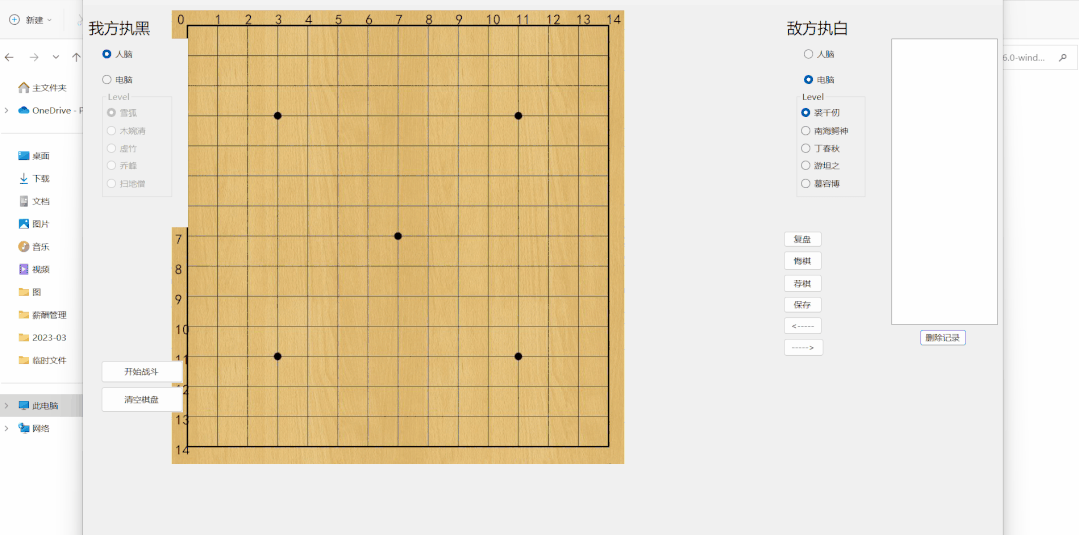
Task: Click 新建 in the File Explorer toolbar
Action: pyautogui.click(x=31, y=20)
